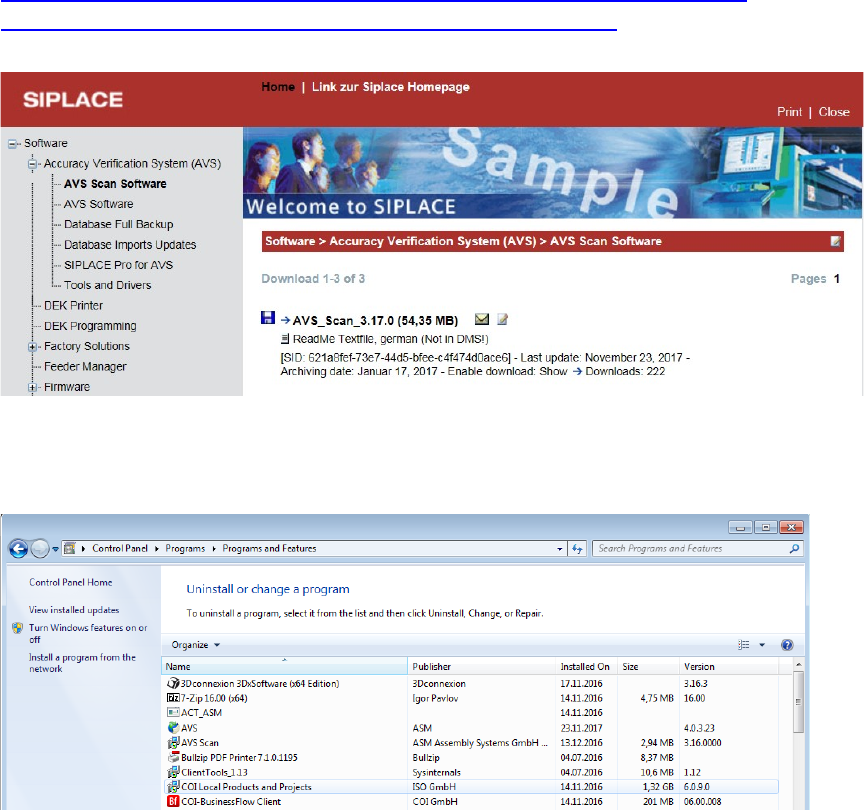The height and width of the screenshot is (810, 864).
Task: Open the view options dropdown arrow
Action: tap(762, 645)
